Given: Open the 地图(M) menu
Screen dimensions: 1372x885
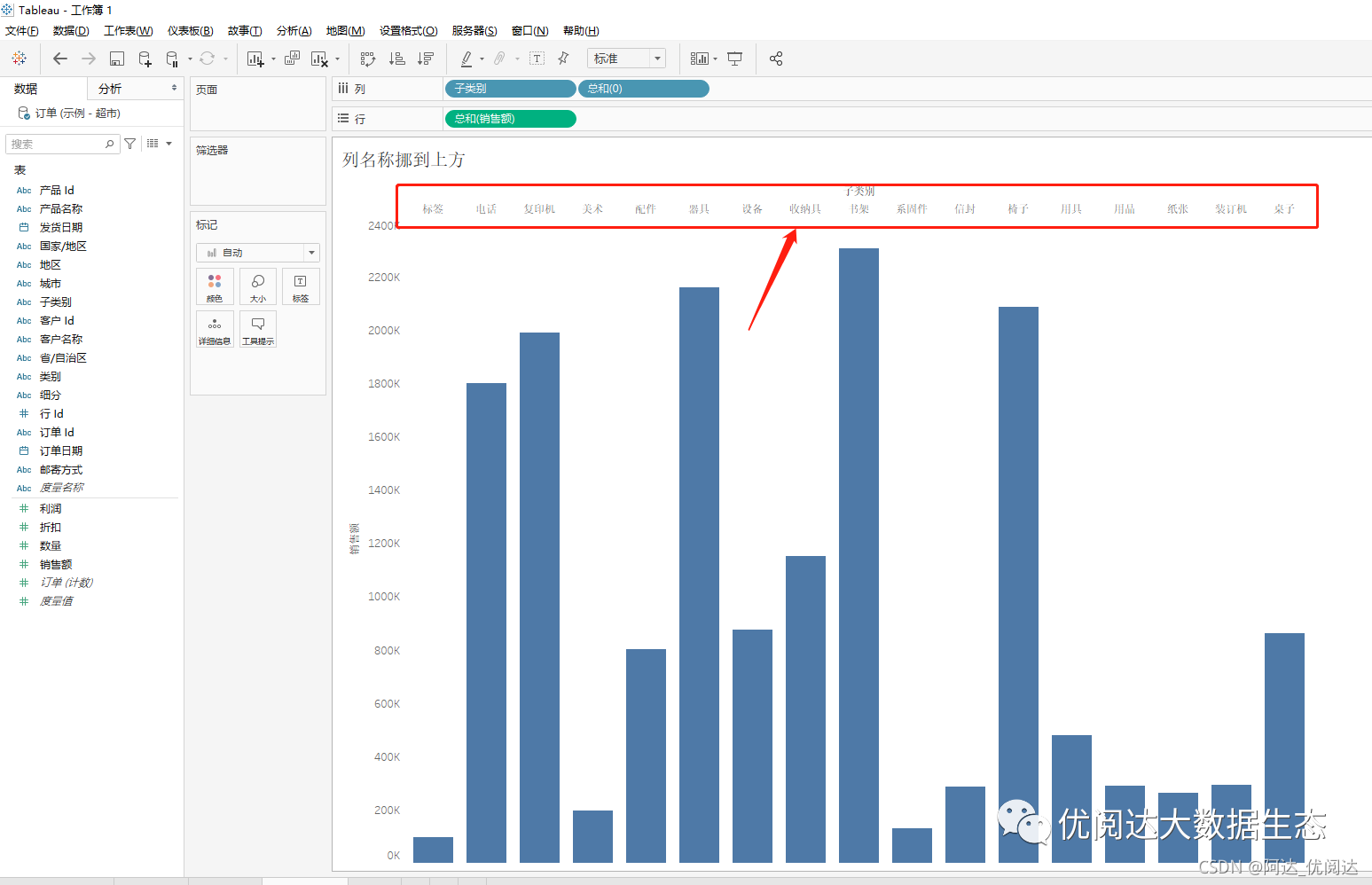Looking at the screenshot, I should (345, 30).
